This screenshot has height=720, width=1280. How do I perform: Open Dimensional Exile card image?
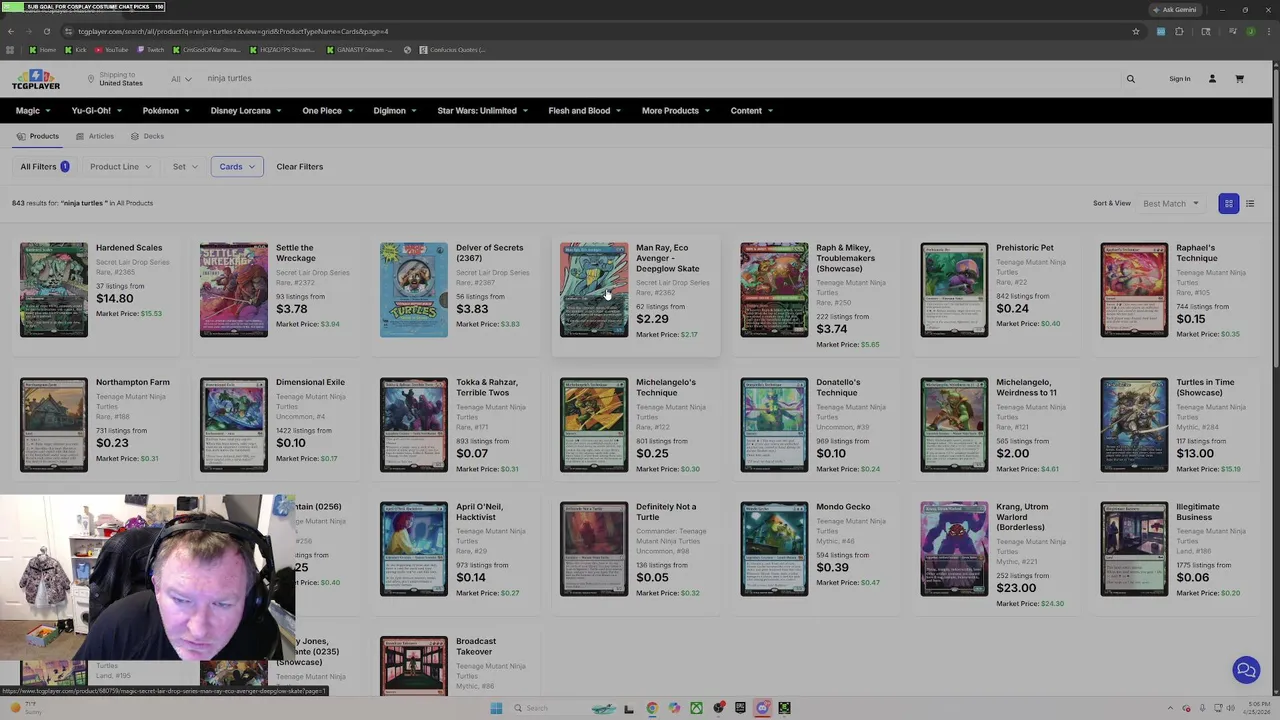pyautogui.click(x=234, y=425)
